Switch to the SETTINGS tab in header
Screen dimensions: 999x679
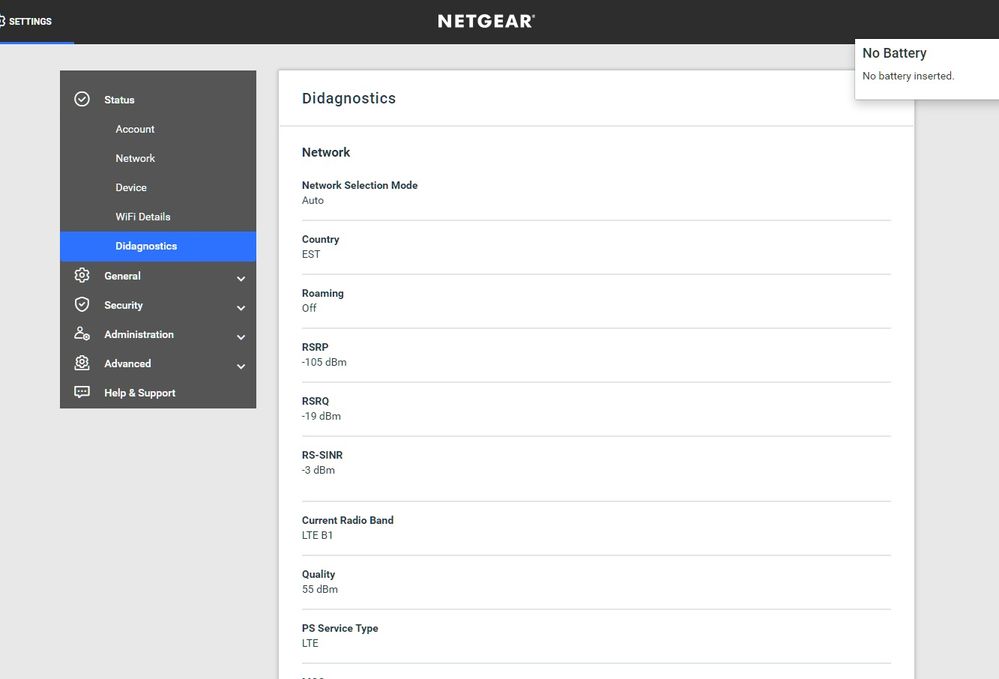[30, 21]
